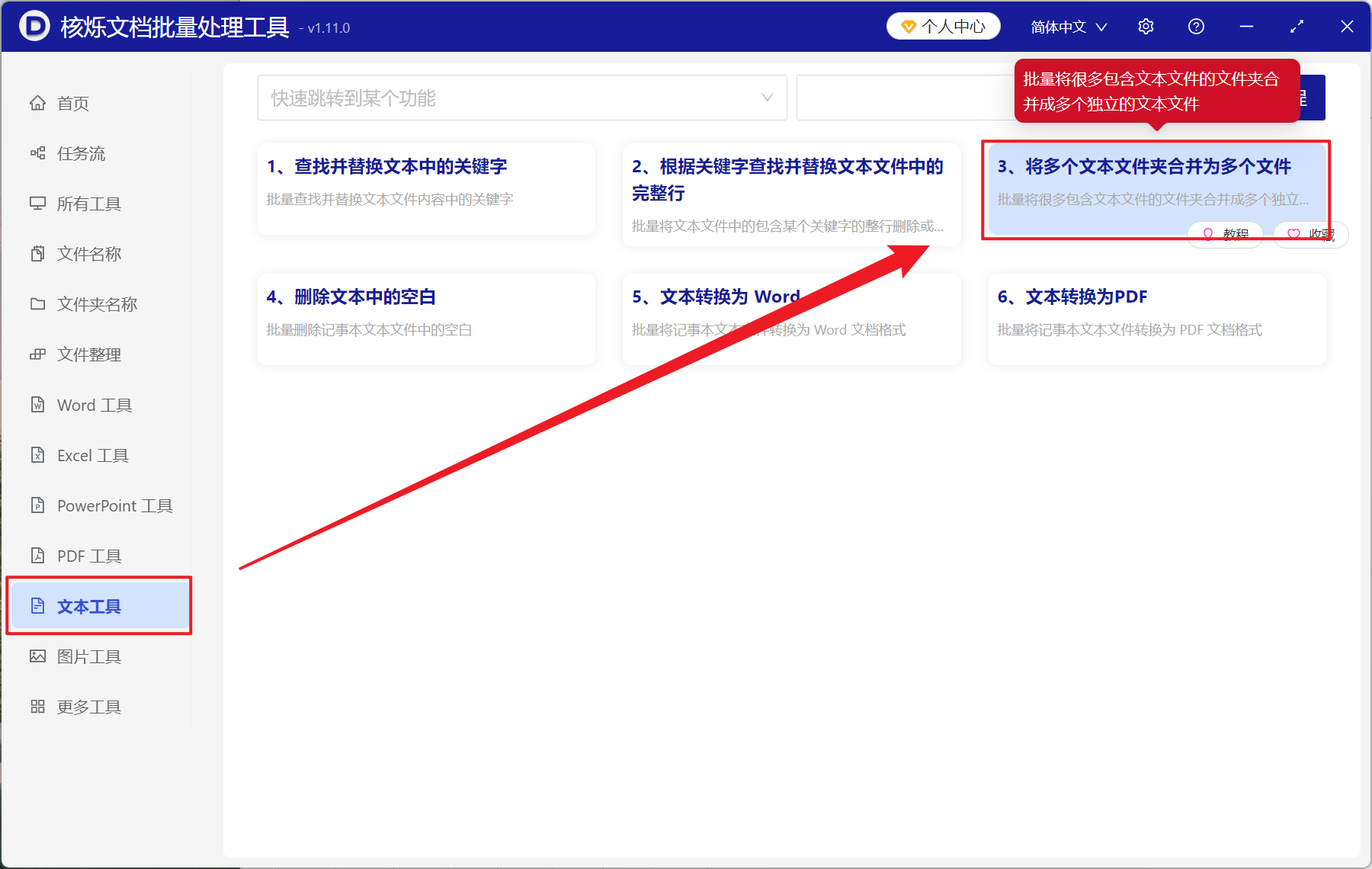The image size is (1372, 869).
Task: Select the 图片工具 image icon
Action: click(38, 656)
